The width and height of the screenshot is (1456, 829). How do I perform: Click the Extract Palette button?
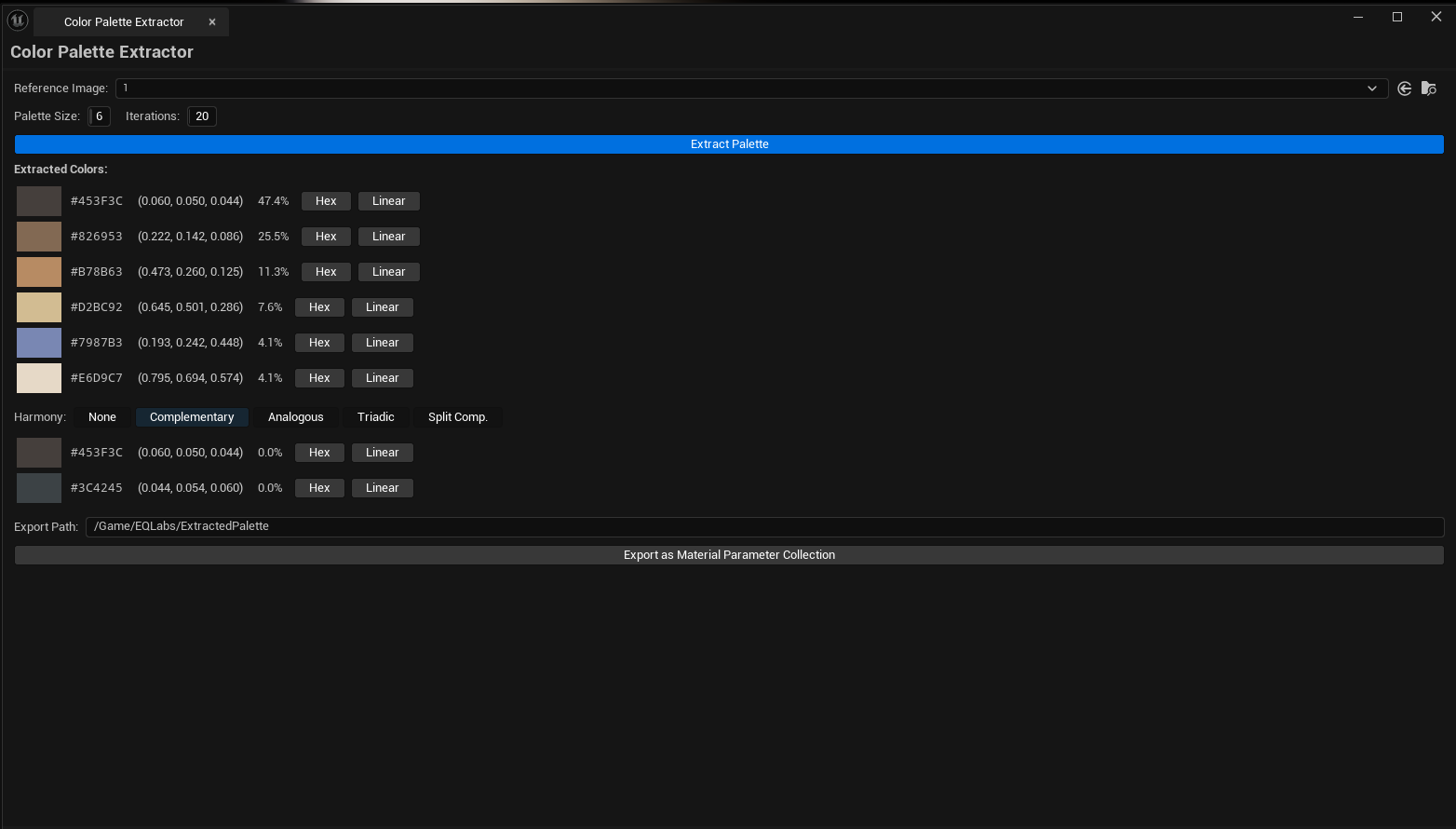coord(729,144)
